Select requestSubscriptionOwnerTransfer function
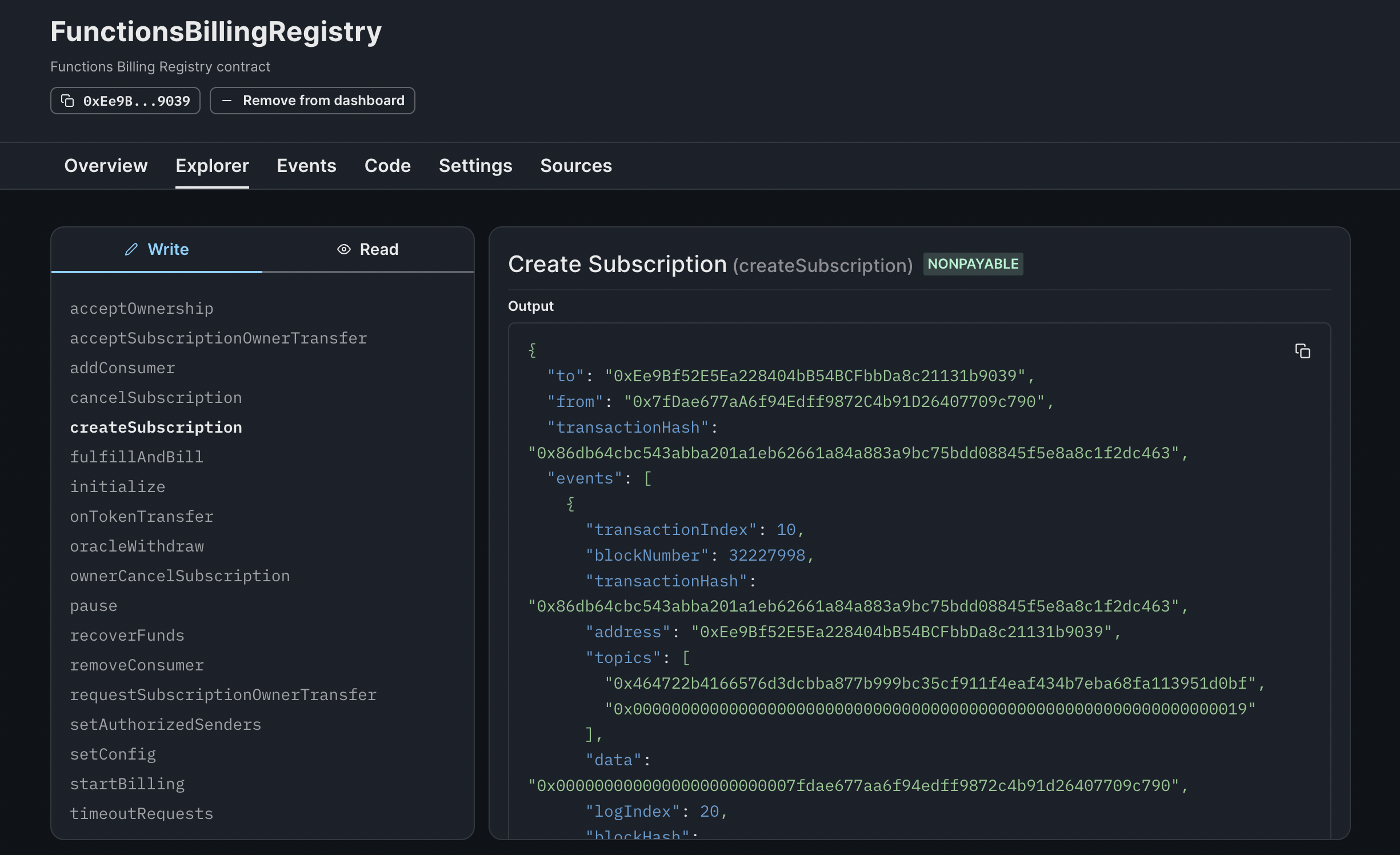Viewport: 1400px width, 855px height. tap(223, 695)
